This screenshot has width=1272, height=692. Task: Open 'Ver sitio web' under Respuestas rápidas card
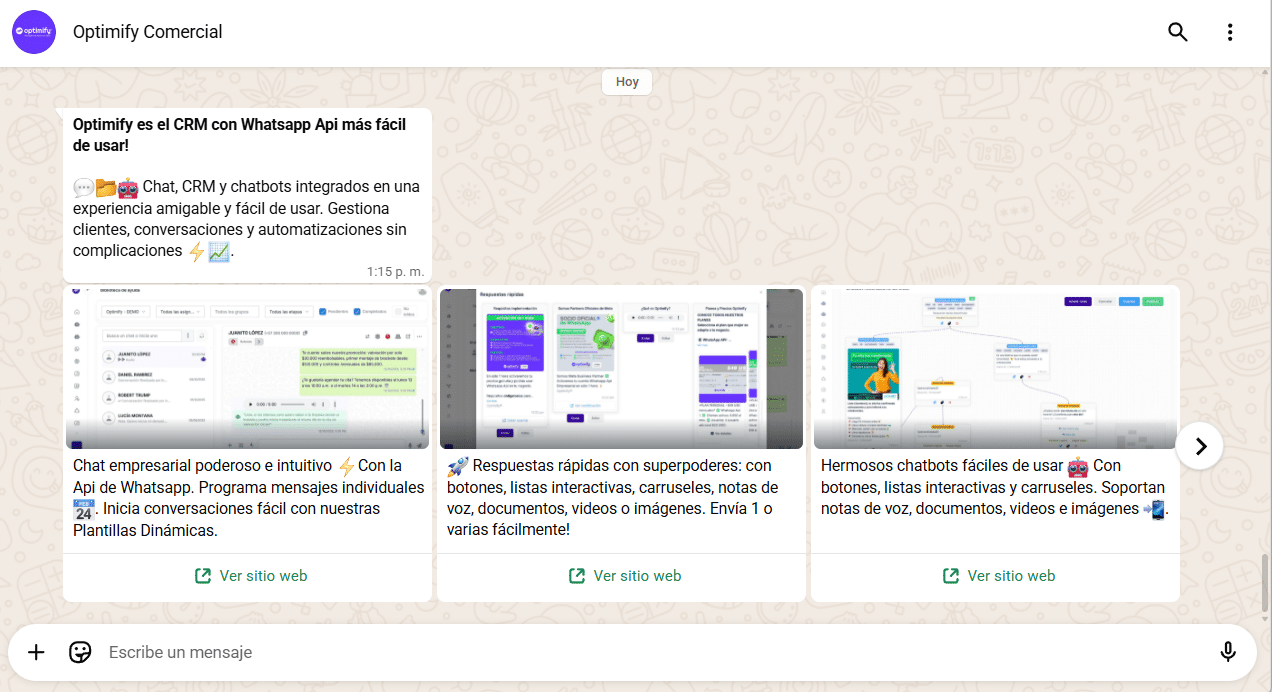pos(624,576)
